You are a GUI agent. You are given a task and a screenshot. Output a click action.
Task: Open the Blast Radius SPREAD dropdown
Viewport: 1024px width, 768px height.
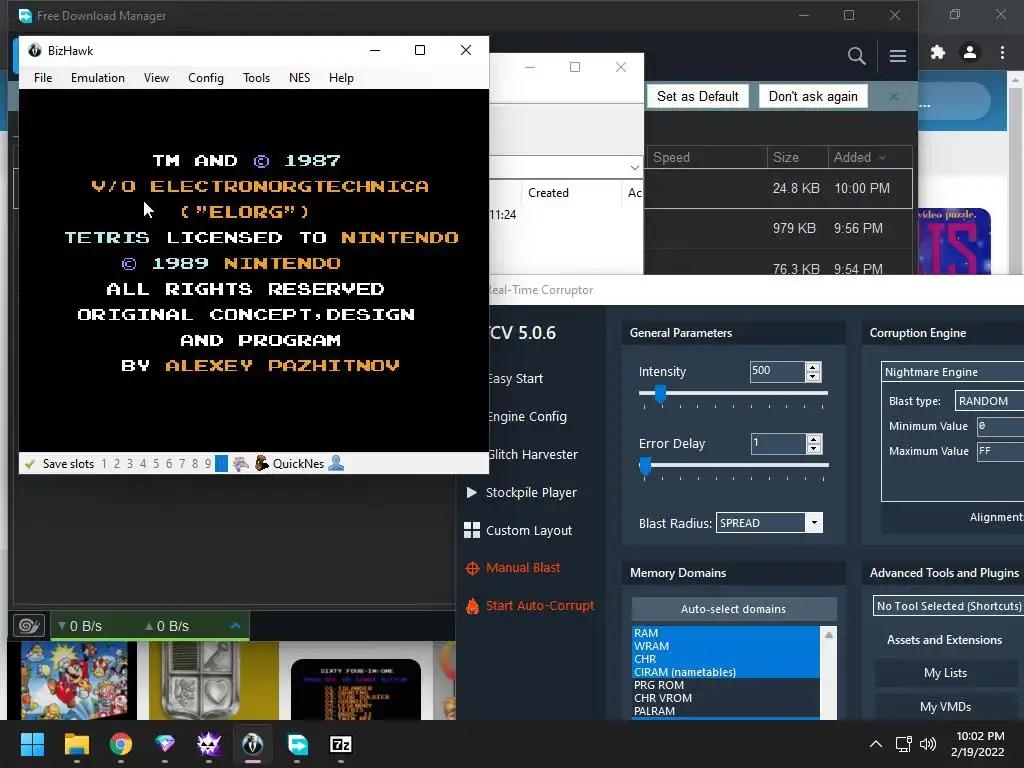[769, 523]
